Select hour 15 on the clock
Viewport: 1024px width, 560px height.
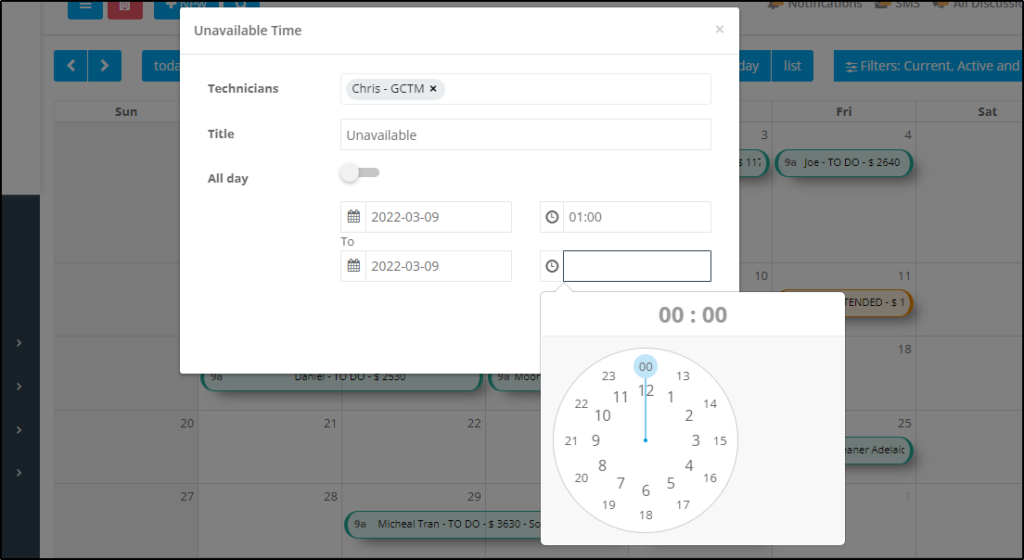pyautogui.click(x=720, y=441)
